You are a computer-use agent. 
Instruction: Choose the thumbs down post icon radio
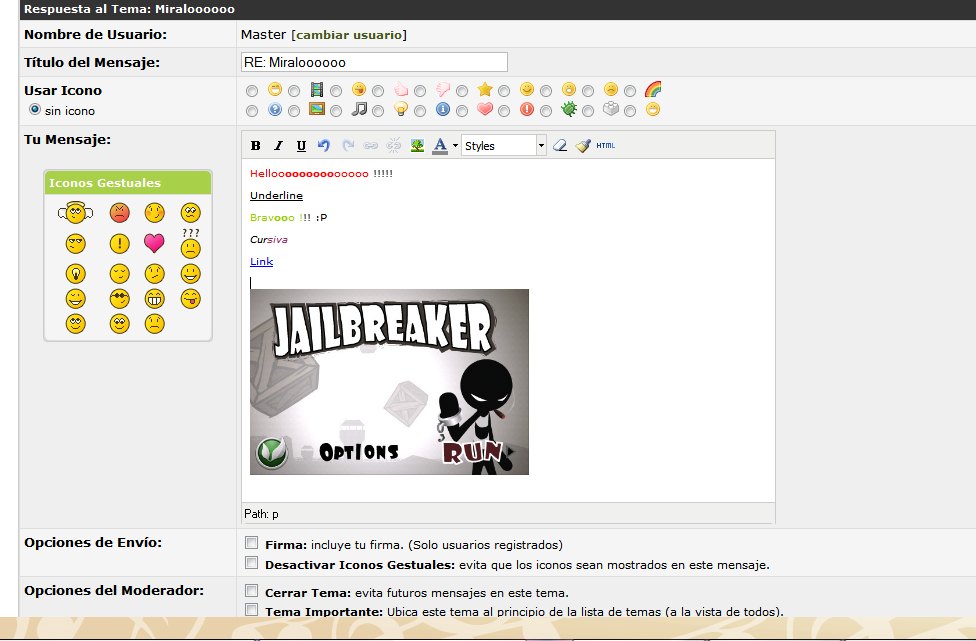(x=420, y=91)
